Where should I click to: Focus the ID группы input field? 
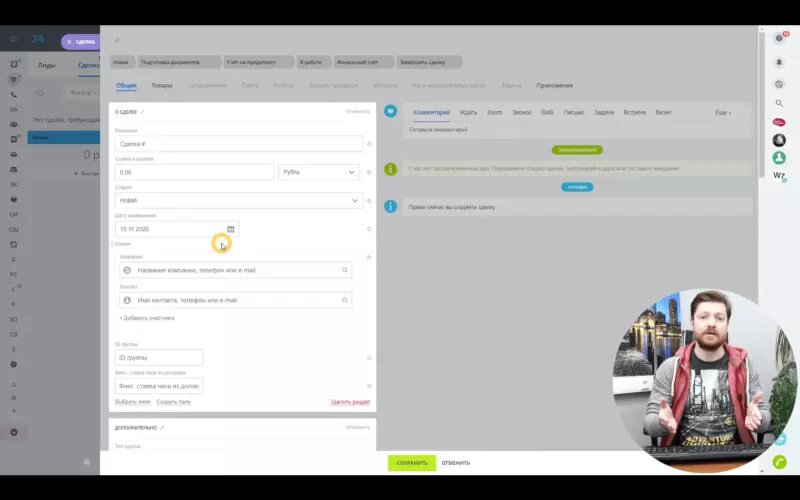[x=159, y=358]
